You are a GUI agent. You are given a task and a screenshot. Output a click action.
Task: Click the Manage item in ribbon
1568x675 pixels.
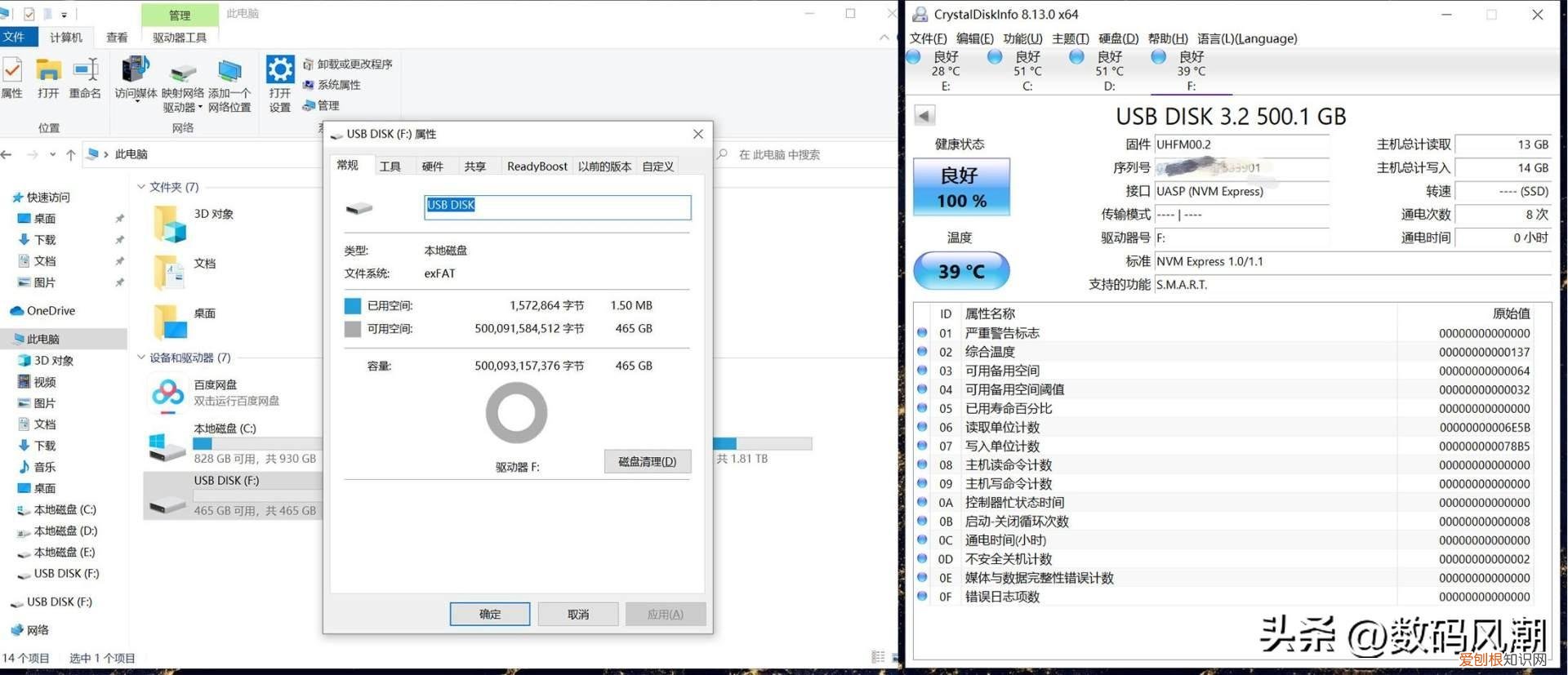pos(322,105)
